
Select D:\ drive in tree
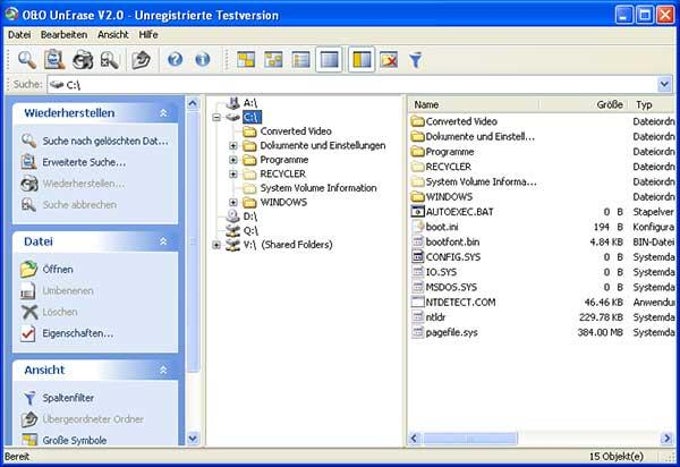[x=250, y=216]
